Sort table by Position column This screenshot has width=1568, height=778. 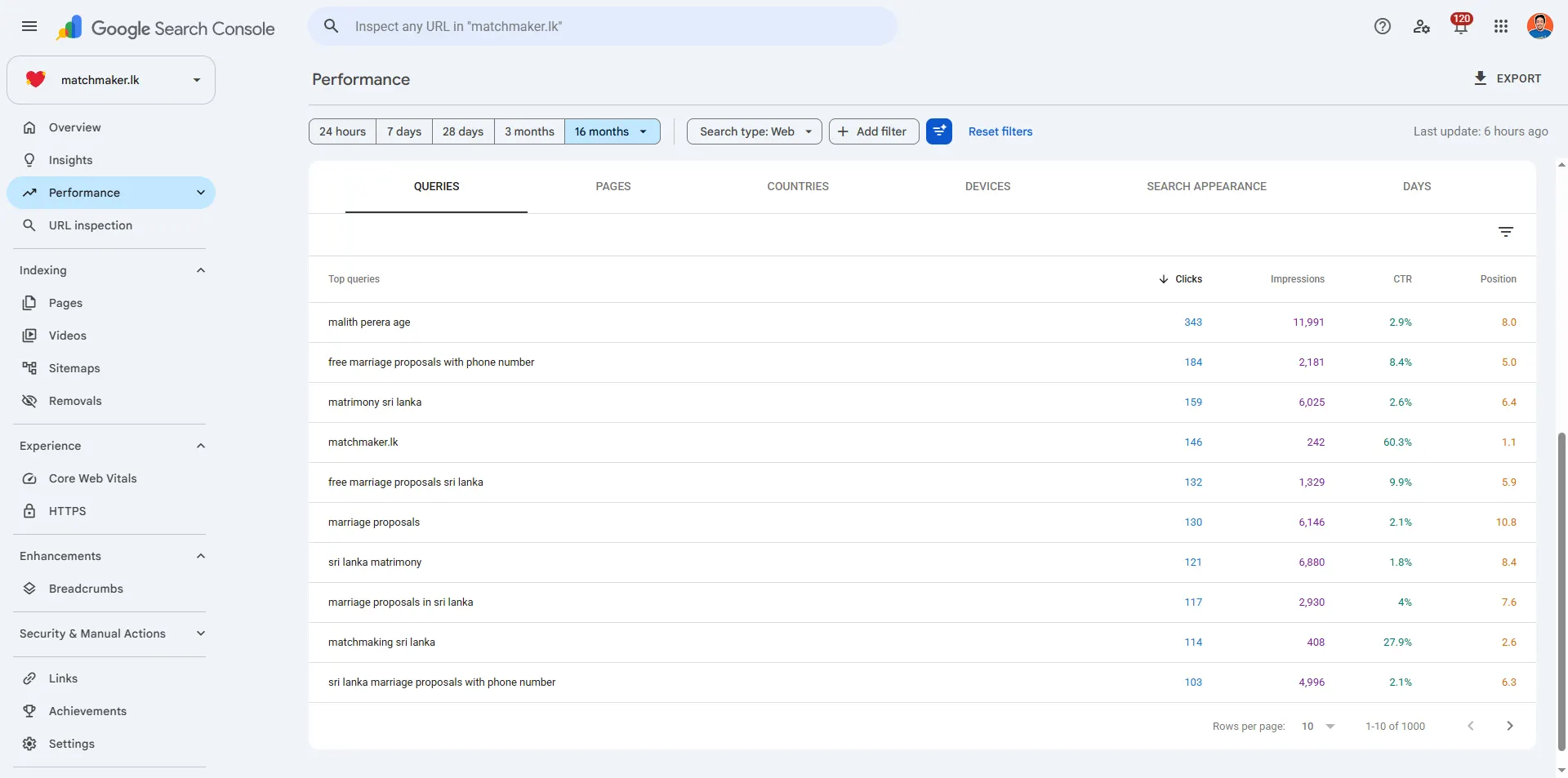click(x=1498, y=279)
